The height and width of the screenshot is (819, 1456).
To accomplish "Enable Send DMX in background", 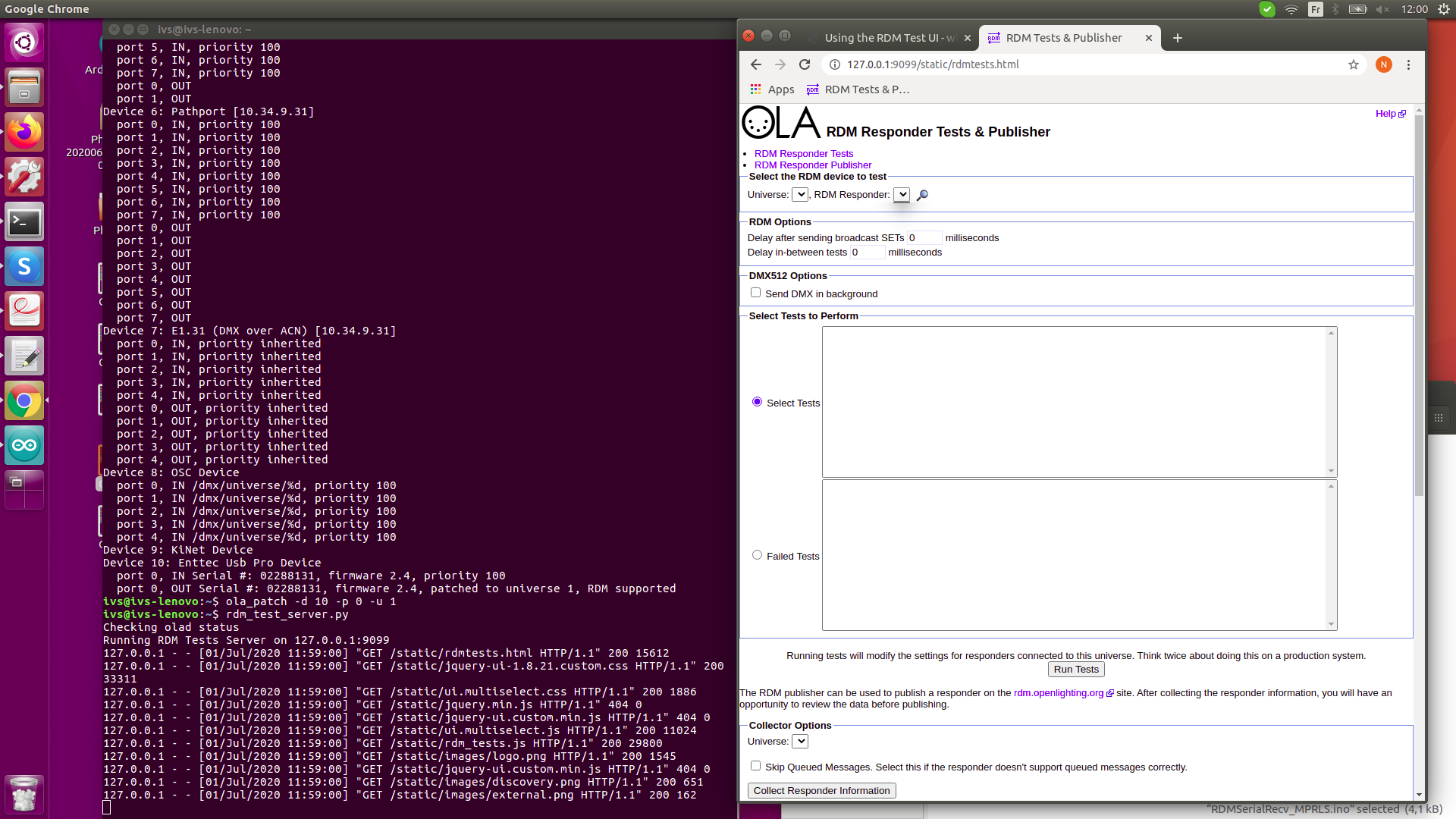I will pos(755,293).
